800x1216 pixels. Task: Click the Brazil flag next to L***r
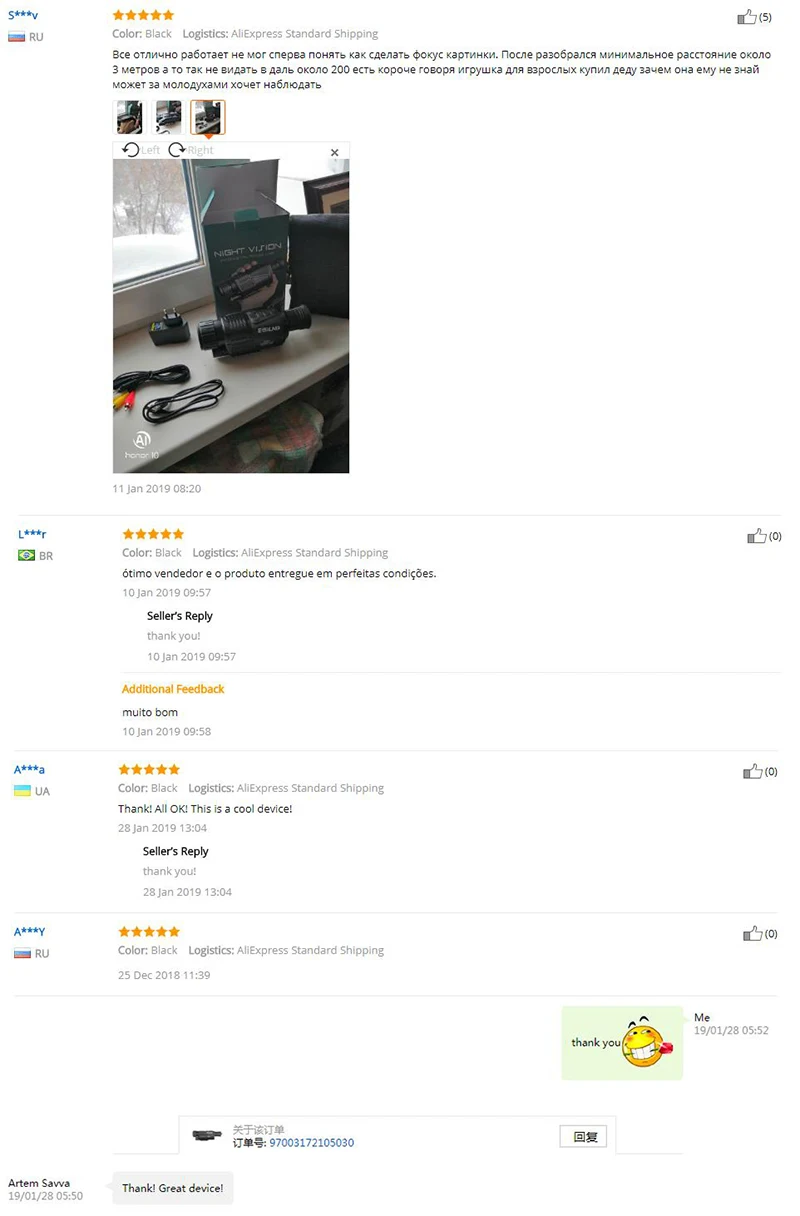(27, 556)
